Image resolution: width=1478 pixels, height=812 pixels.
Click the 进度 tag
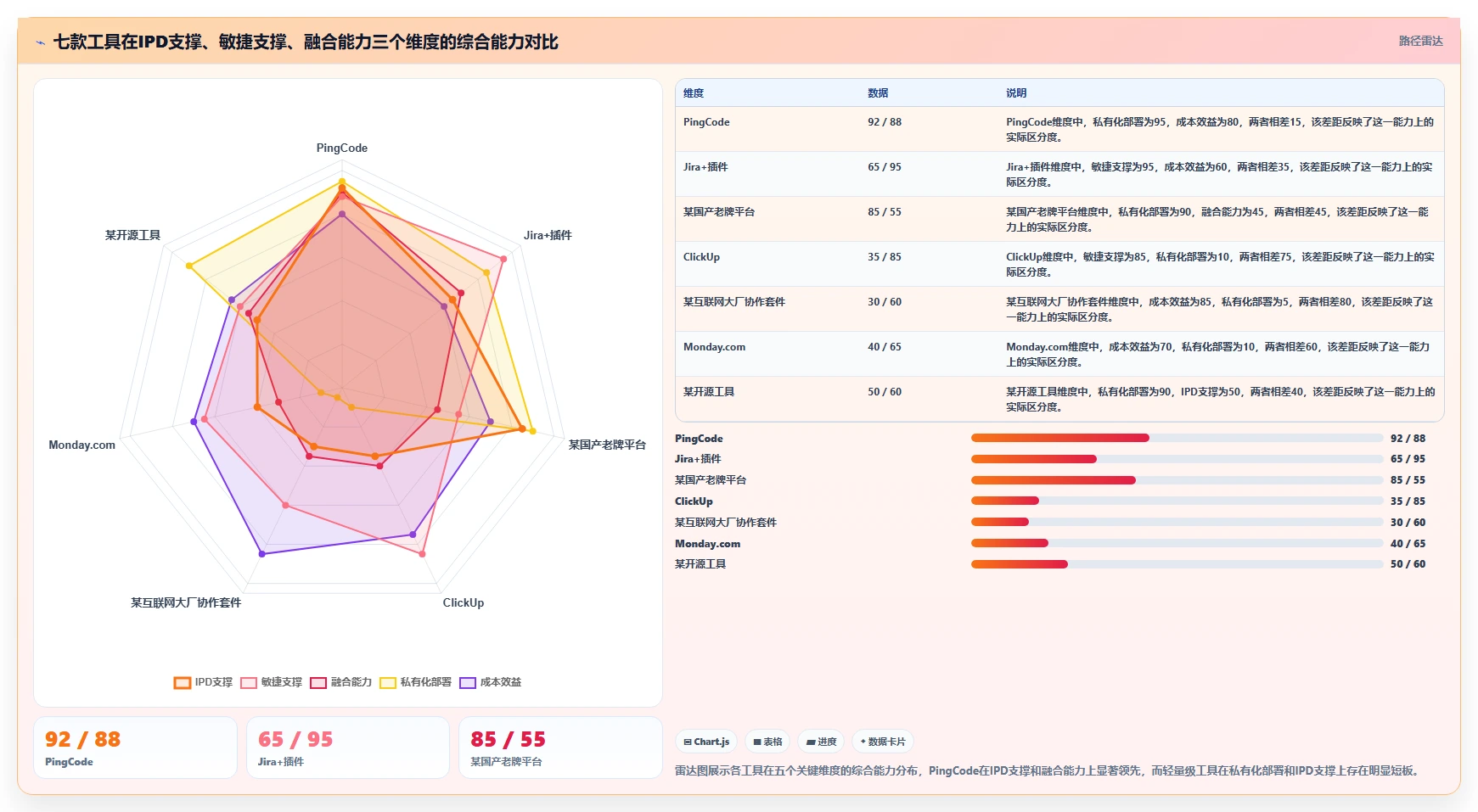[821, 742]
